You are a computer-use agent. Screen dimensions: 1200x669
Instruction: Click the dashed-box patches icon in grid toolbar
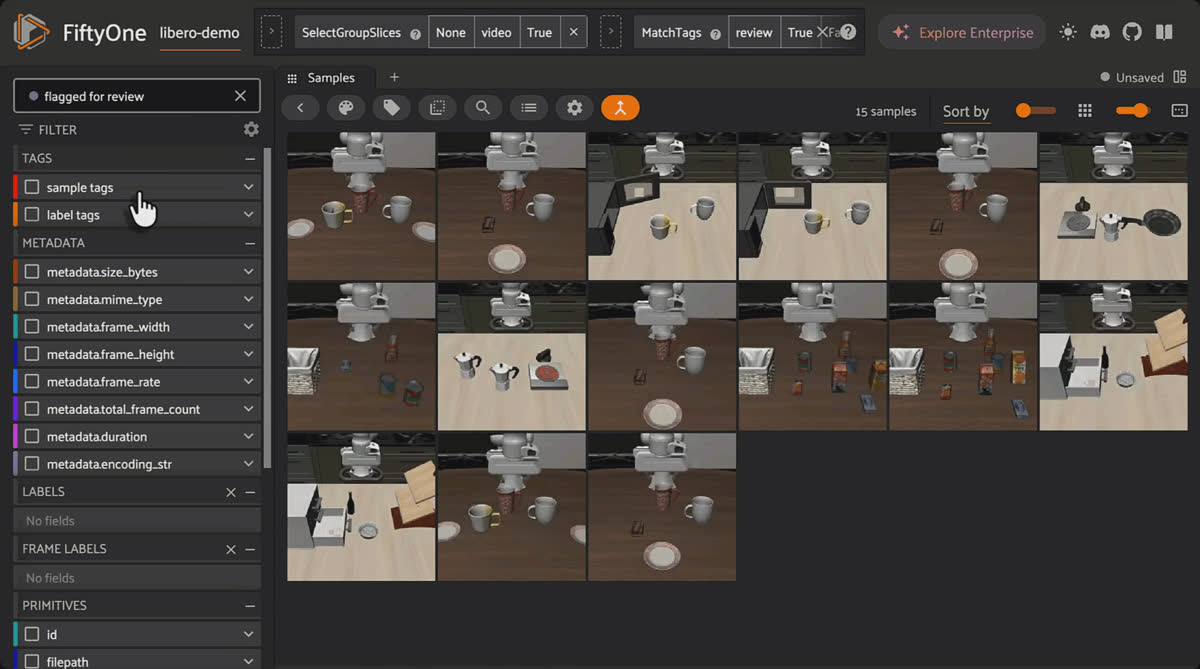437,108
